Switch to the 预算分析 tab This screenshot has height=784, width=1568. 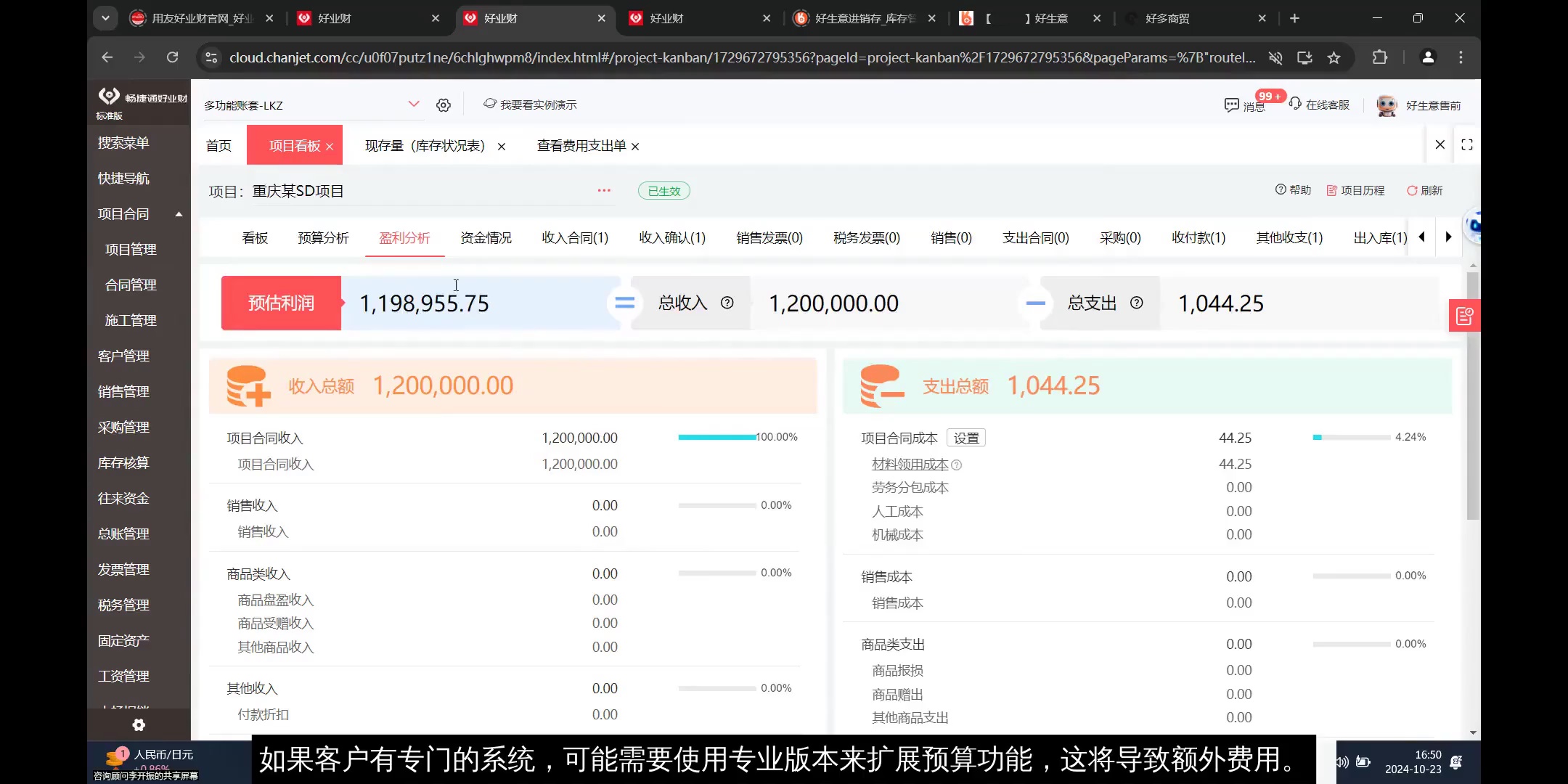click(x=323, y=237)
